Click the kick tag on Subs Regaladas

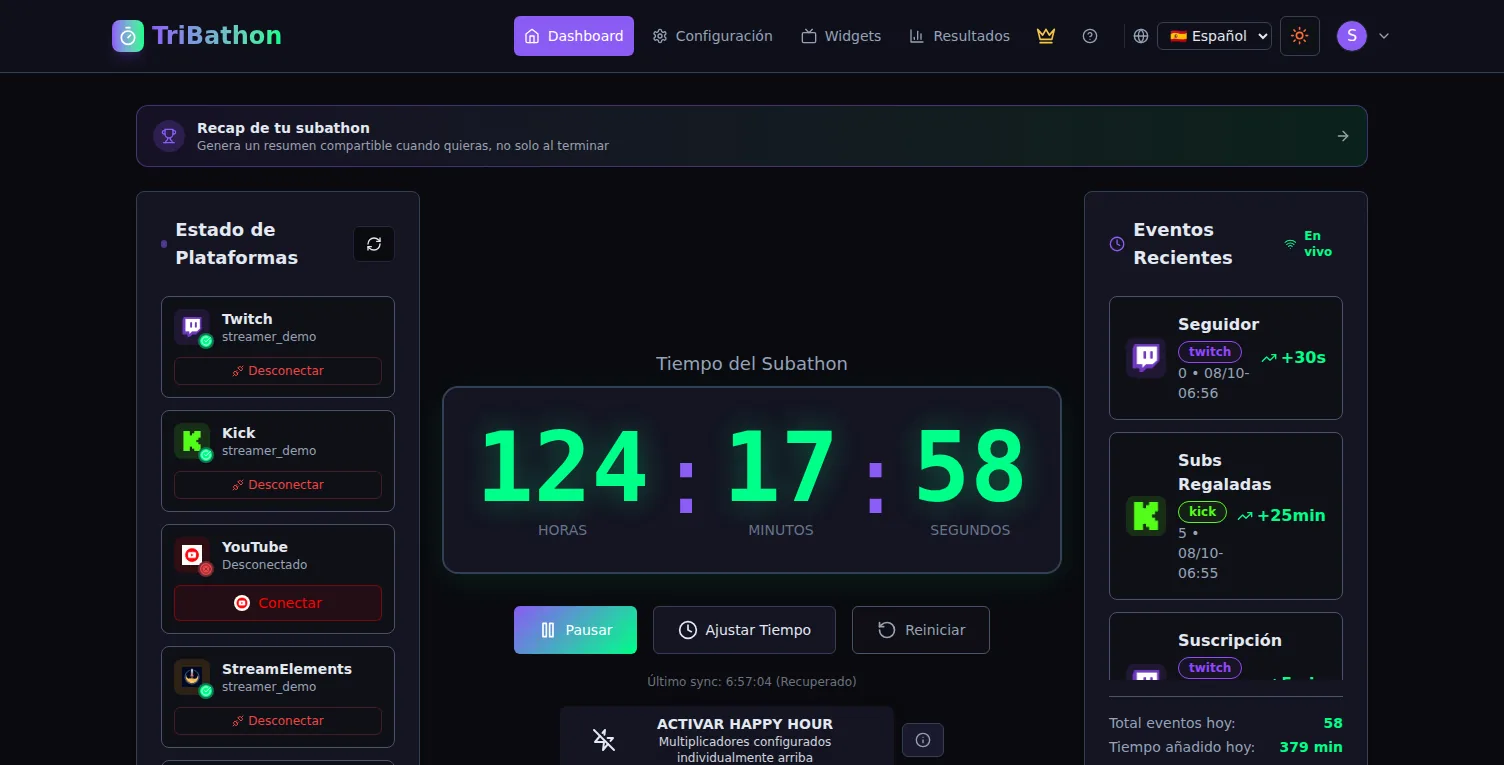click(1203, 512)
